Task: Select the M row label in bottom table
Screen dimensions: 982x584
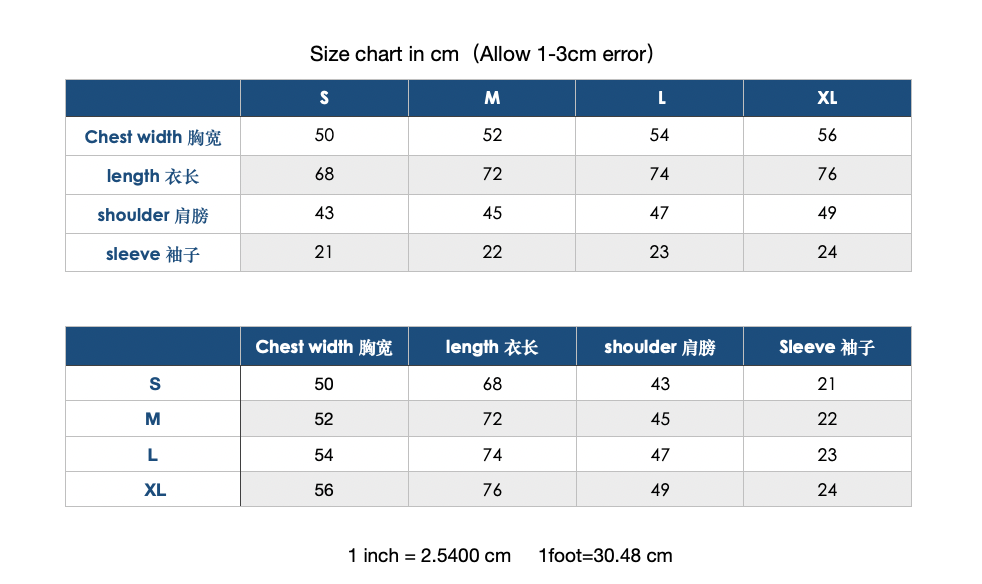Action: click(x=153, y=419)
